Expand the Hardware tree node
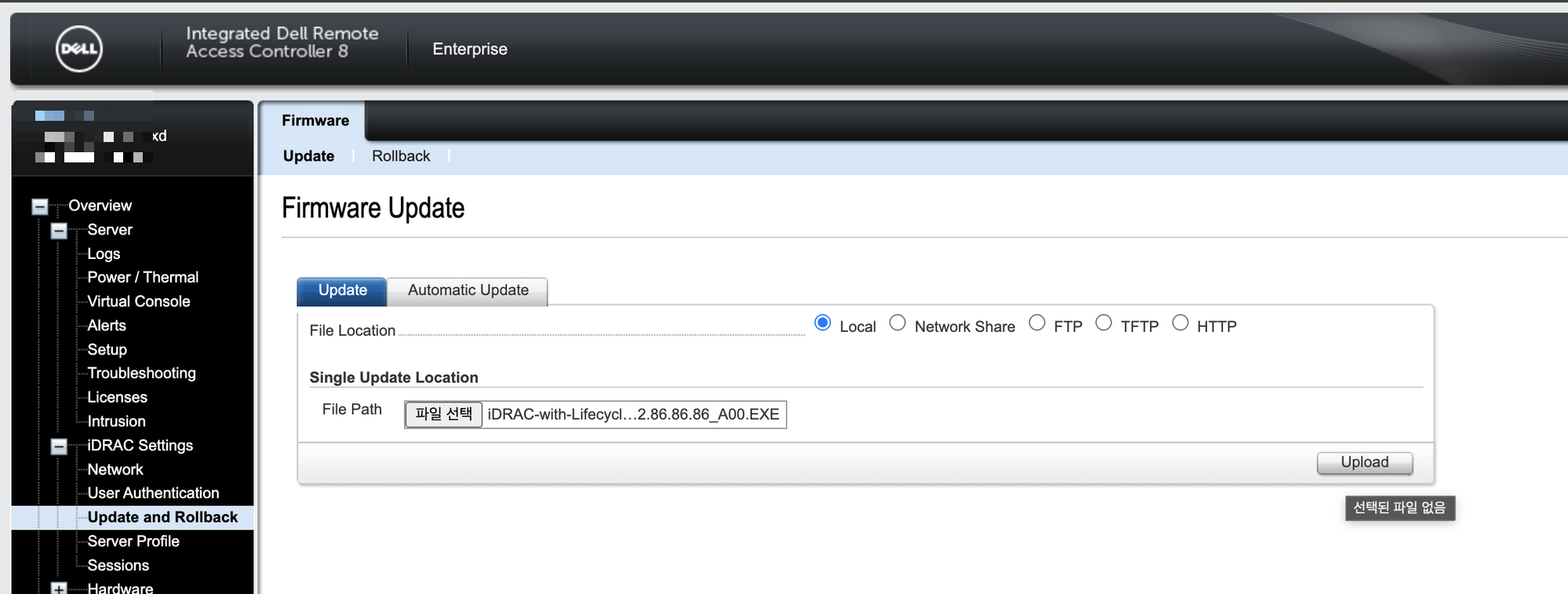The width and height of the screenshot is (1568, 594). pos(59,588)
